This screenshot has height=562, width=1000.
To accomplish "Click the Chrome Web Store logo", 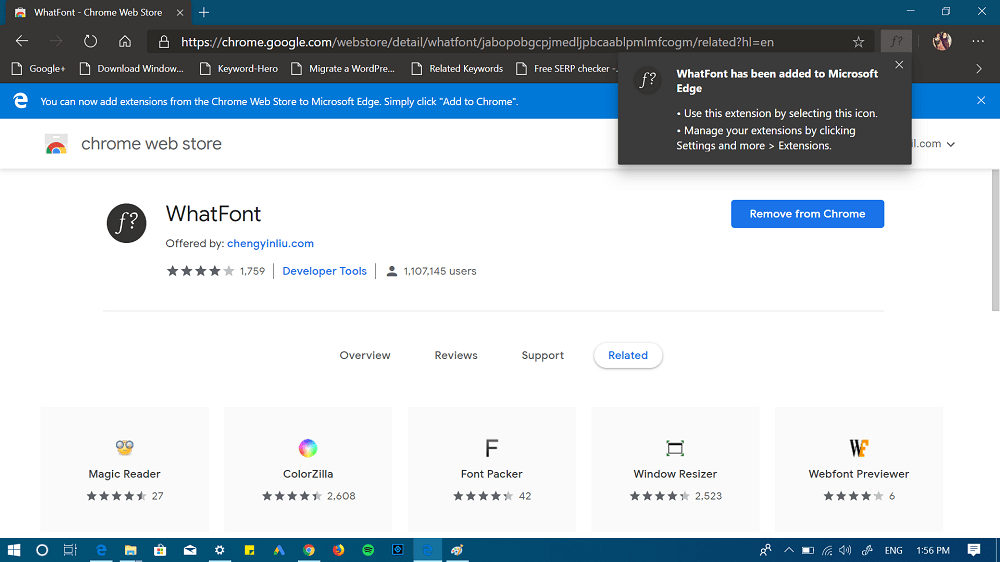I will 56,144.
